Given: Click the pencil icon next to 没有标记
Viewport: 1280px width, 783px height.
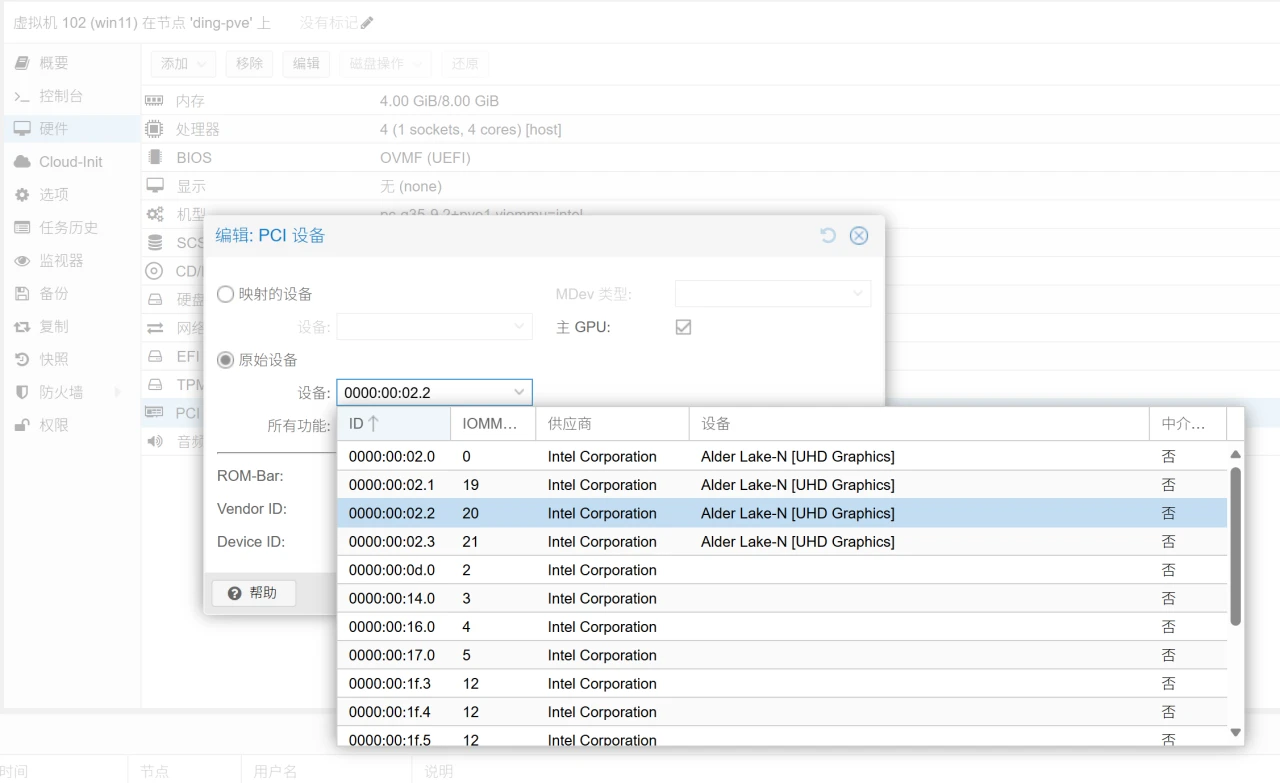Looking at the screenshot, I should pos(367,23).
